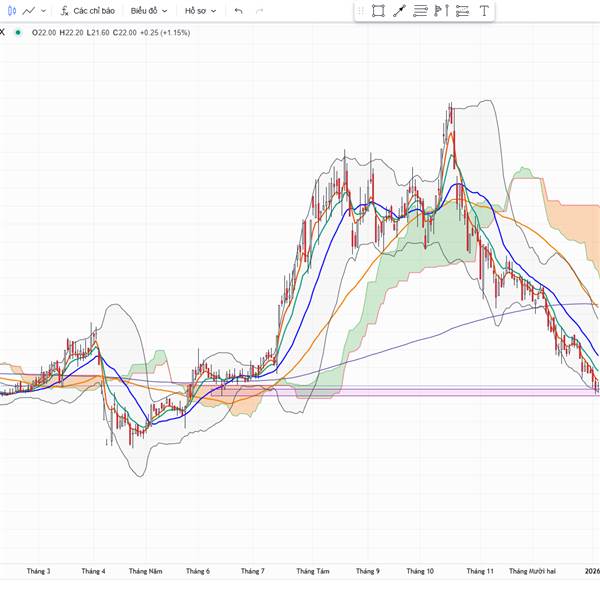Click the Tháng Mười hai axis label
600x600 pixels.
point(532,571)
